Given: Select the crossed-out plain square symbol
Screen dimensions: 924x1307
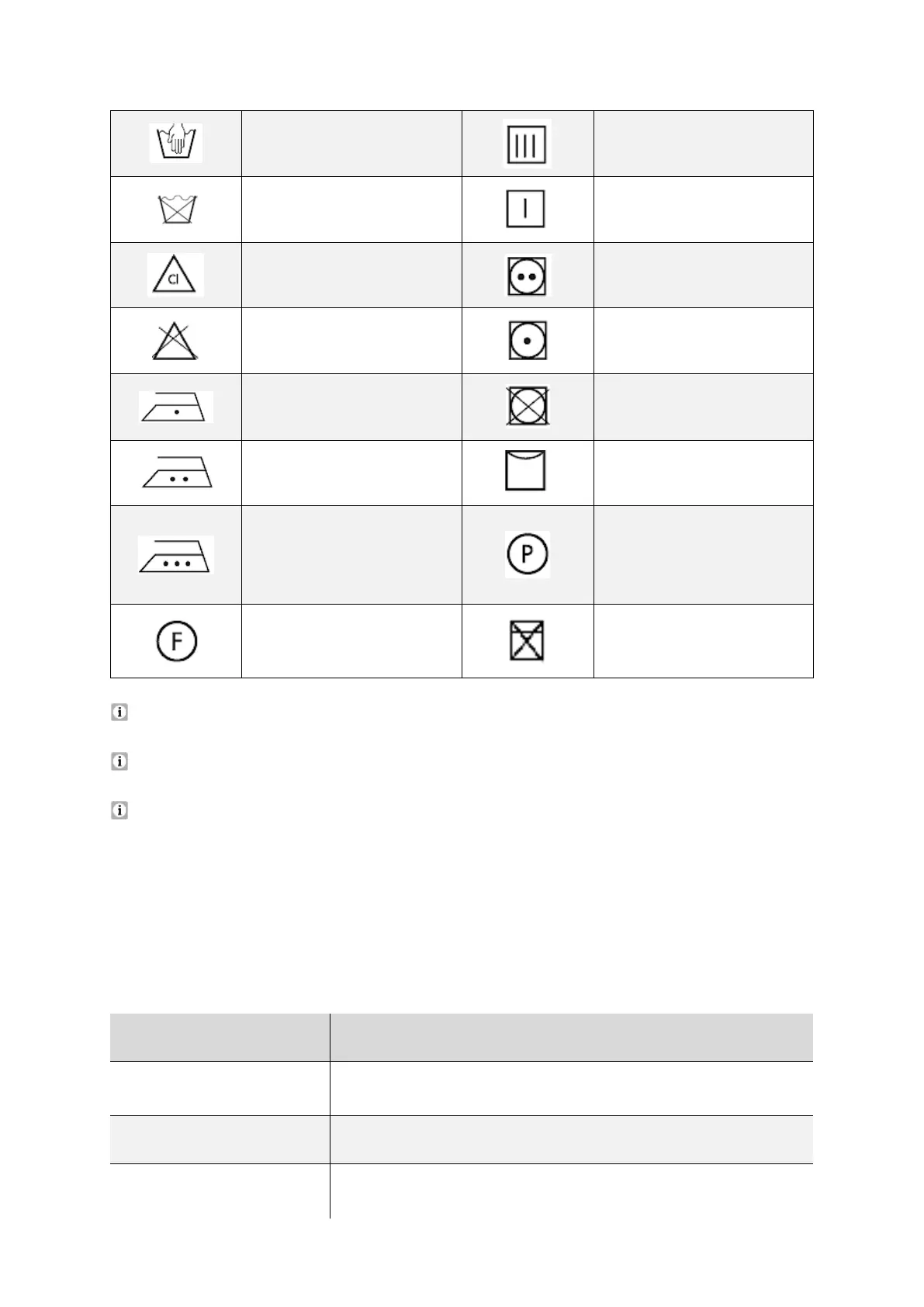Looking at the screenshot, I should (x=527, y=641).
